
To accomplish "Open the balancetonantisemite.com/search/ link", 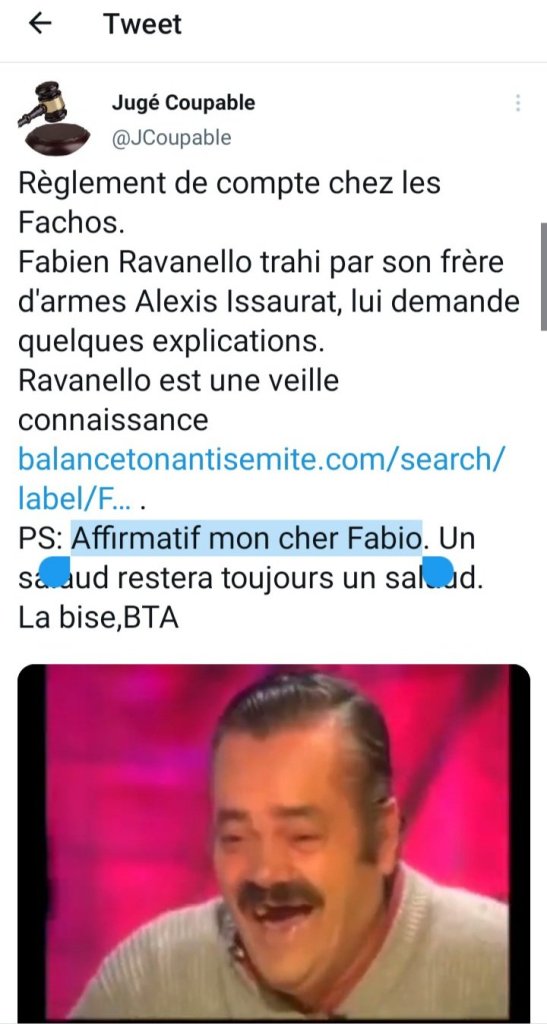I will point(261,459).
